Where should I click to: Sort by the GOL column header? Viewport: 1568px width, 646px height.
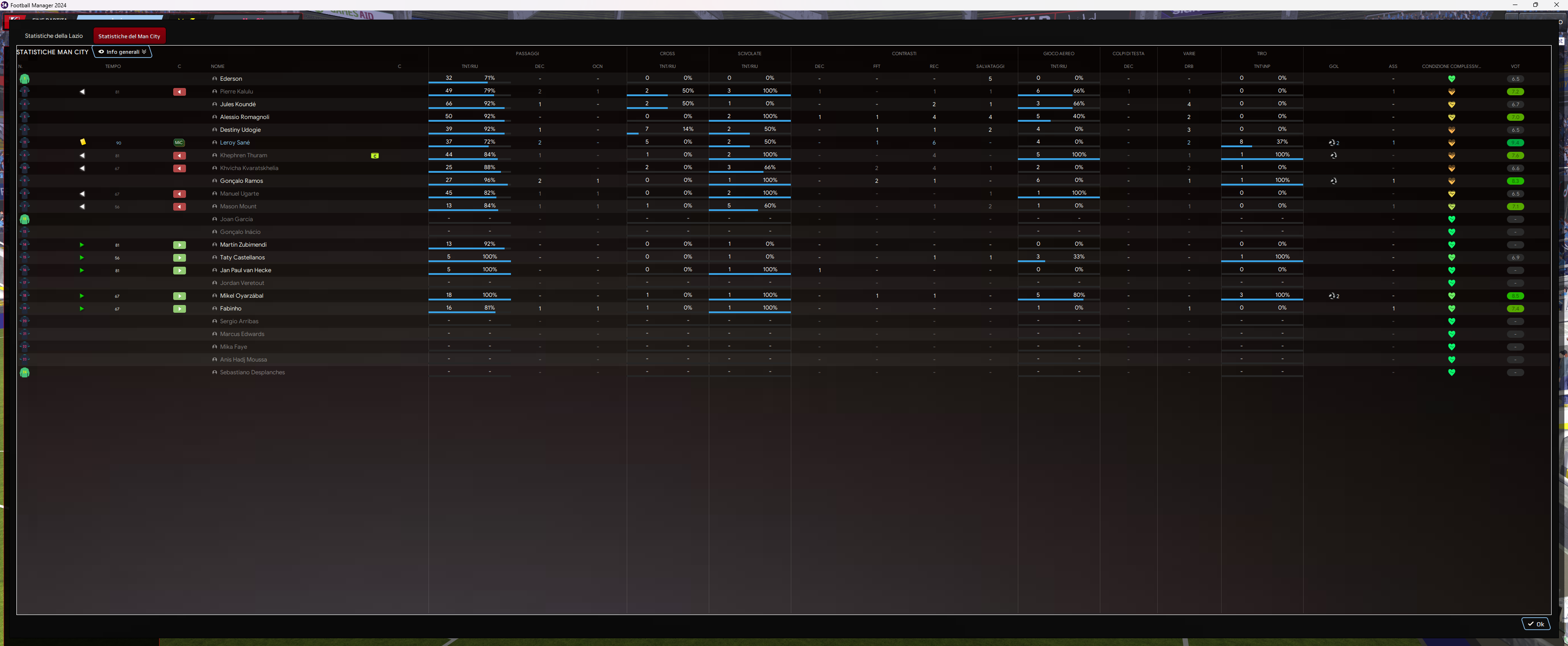tap(1334, 67)
